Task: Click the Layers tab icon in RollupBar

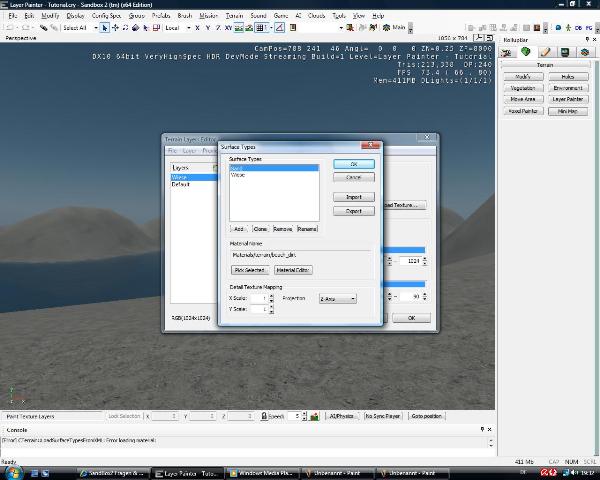Action: click(x=588, y=52)
